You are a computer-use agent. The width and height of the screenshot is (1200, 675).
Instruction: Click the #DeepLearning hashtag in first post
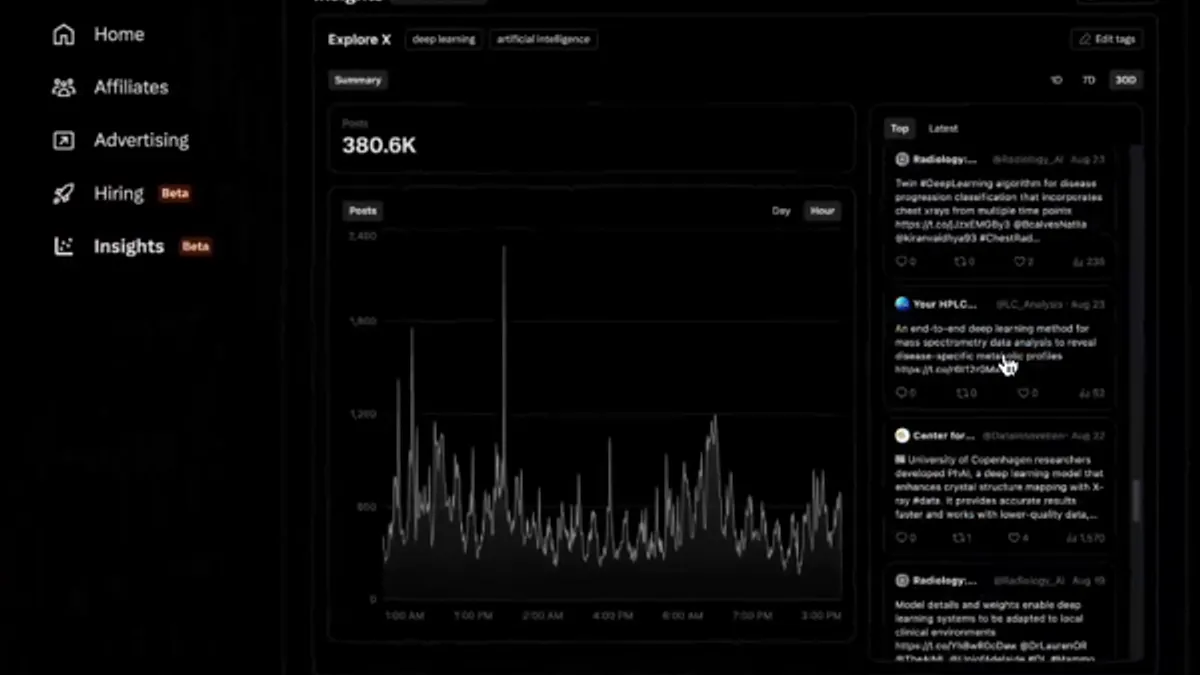[954, 184]
